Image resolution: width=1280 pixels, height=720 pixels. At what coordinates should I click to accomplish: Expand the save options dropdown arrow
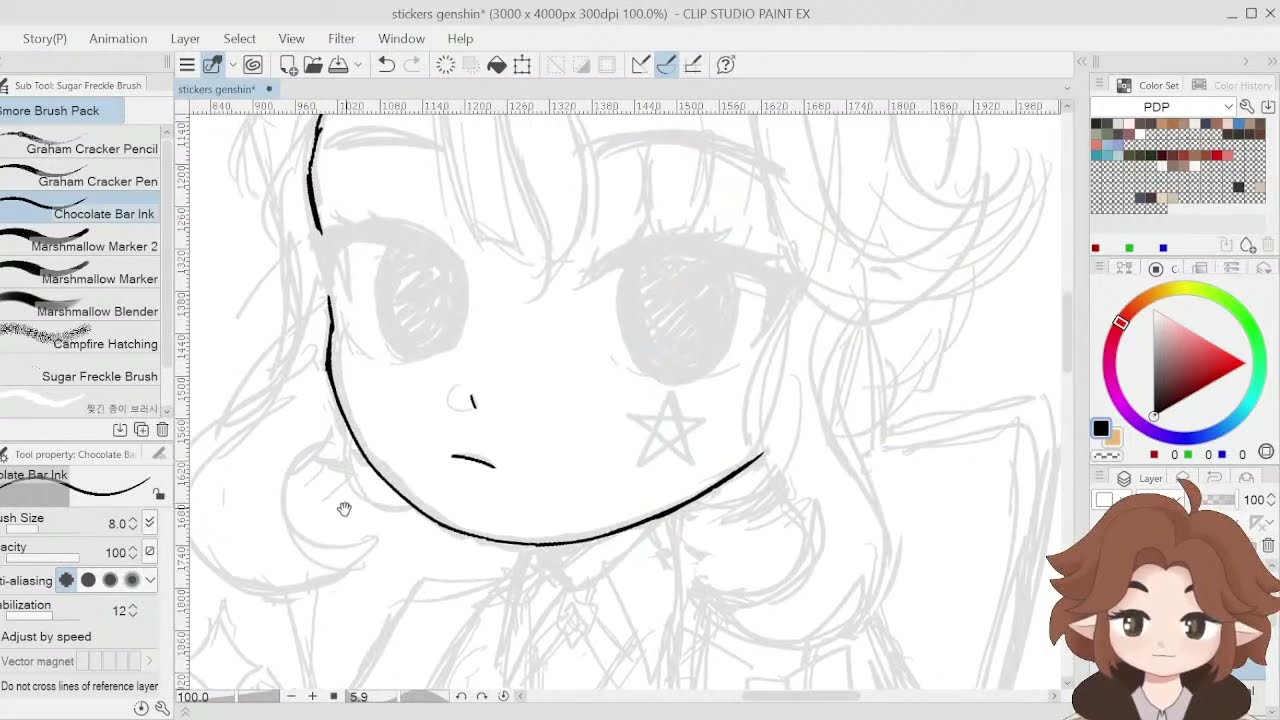coord(357,65)
